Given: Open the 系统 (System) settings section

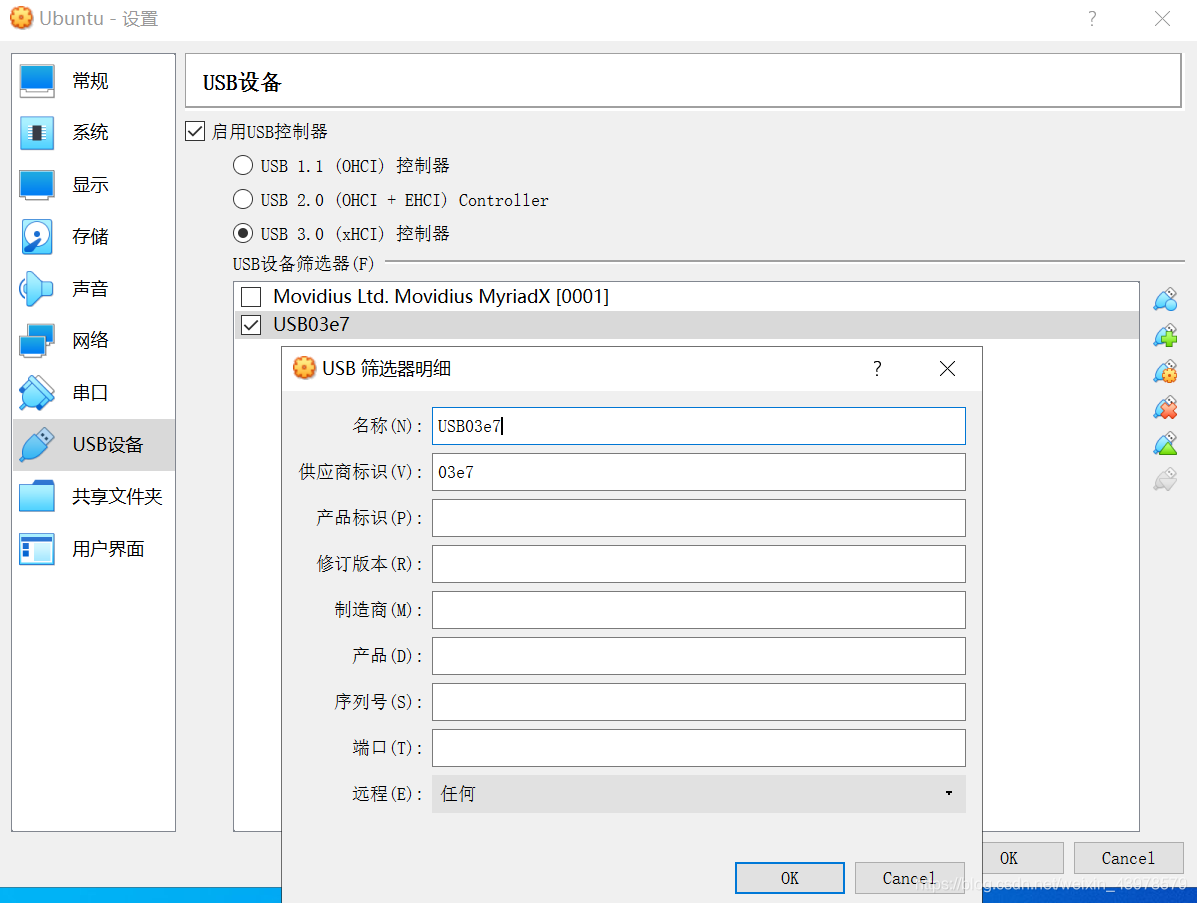Looking at the screenshot, I should [x=93, y=133].
